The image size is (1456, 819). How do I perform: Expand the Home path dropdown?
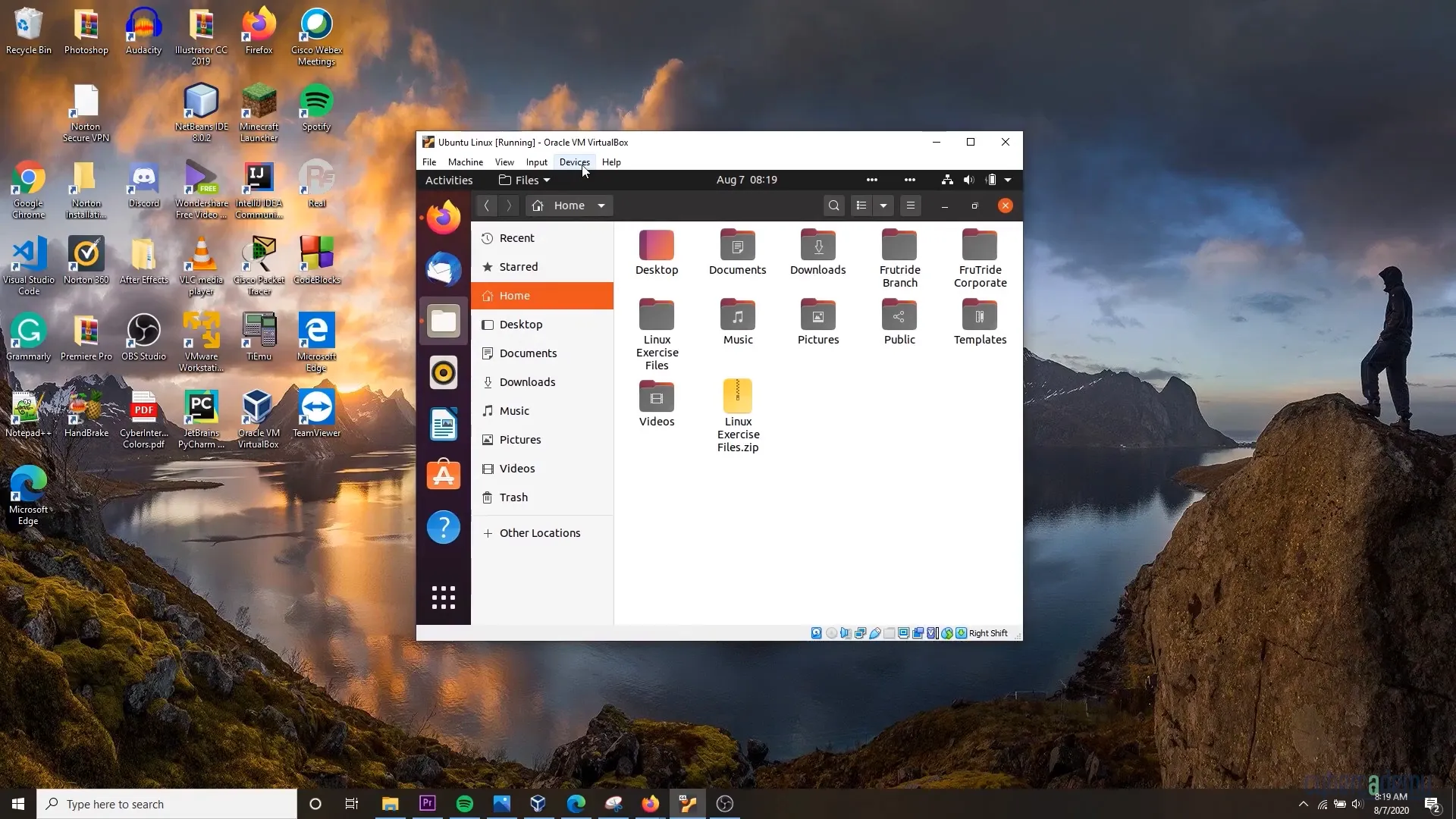click(x=601, y=206)
